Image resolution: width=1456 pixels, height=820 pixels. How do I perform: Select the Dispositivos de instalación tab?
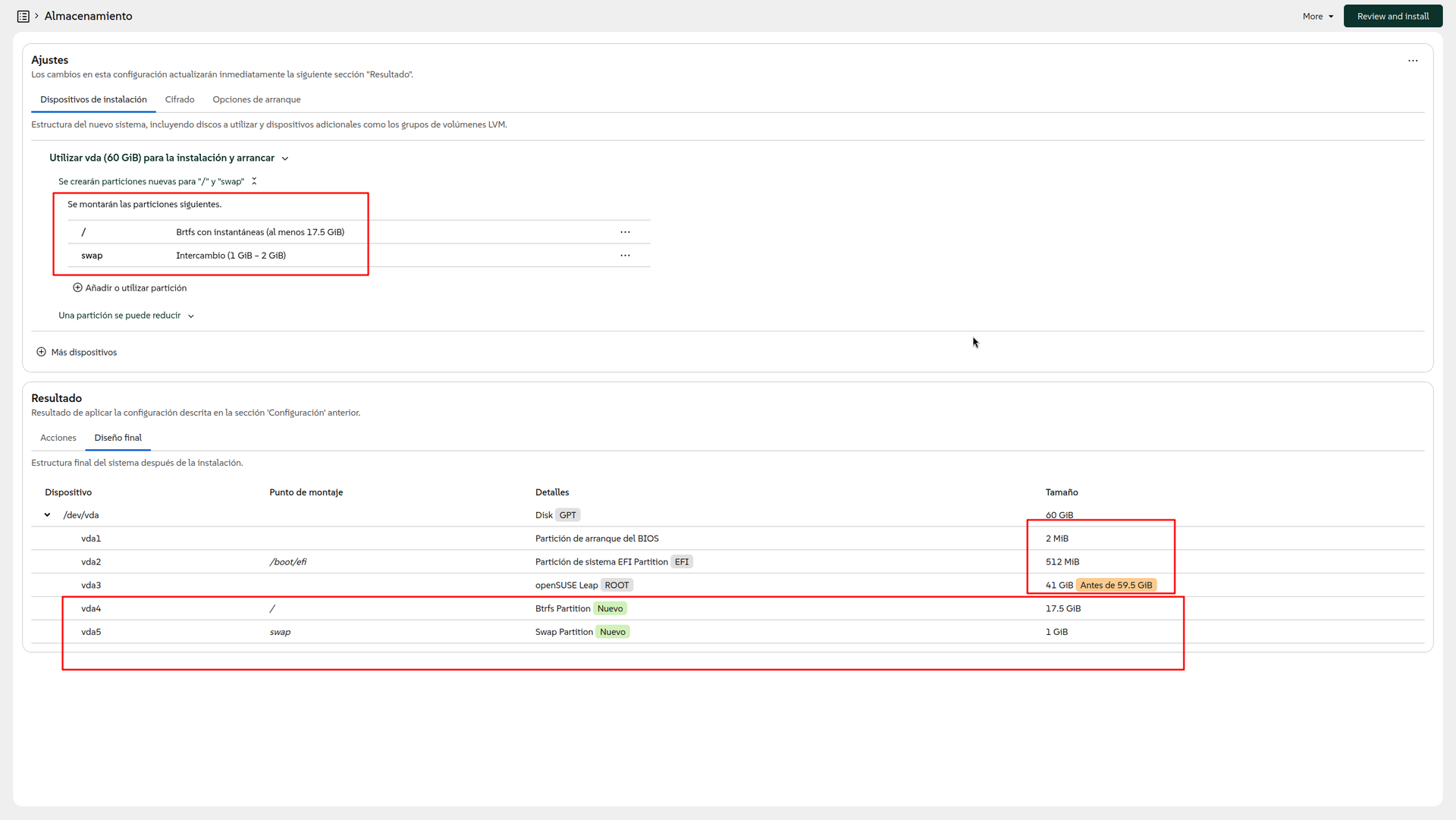93,99
